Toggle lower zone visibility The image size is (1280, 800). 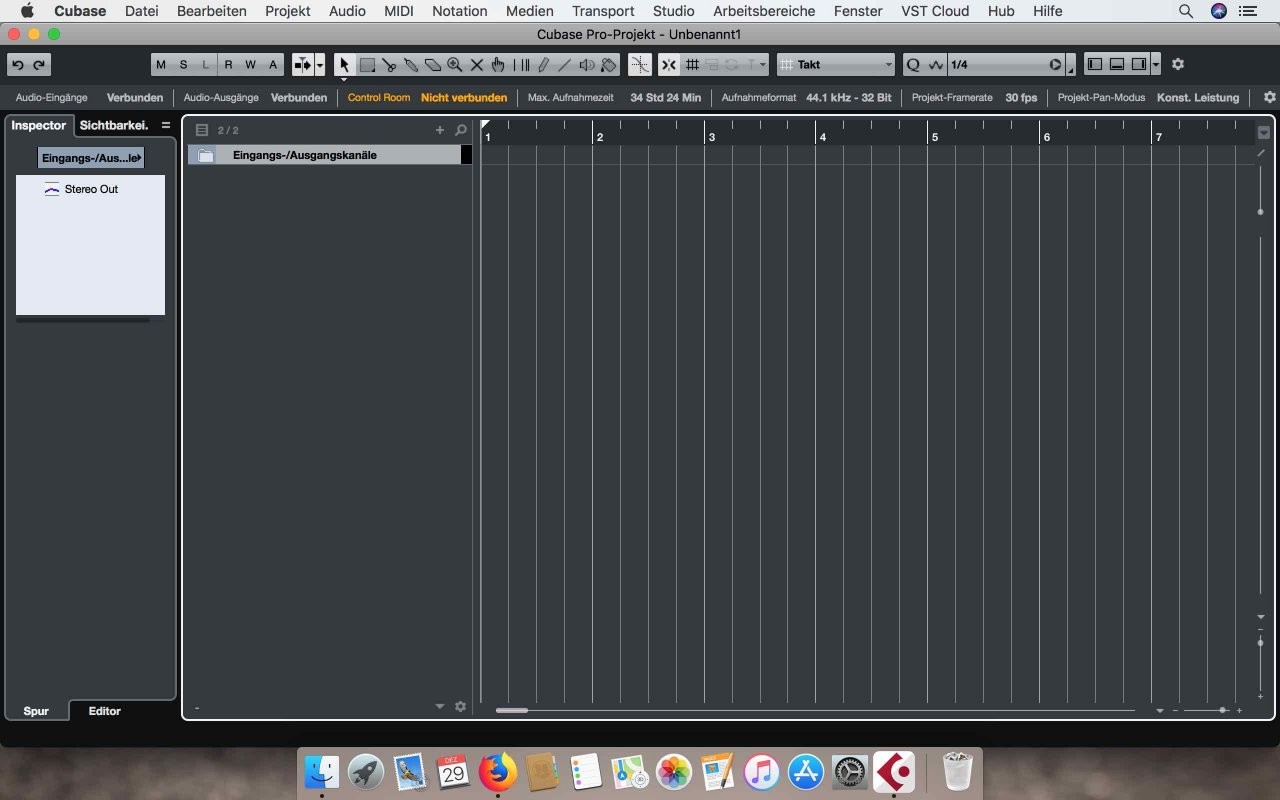coord(1117,65)
